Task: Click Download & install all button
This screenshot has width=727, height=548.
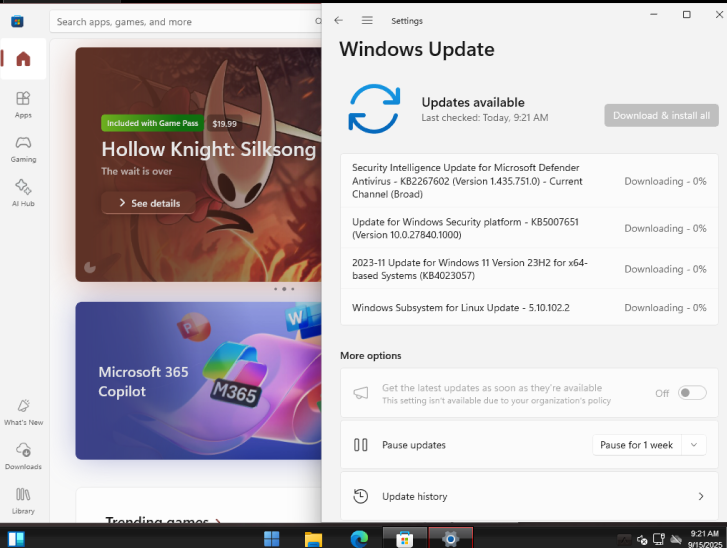Action: (661, 115)
